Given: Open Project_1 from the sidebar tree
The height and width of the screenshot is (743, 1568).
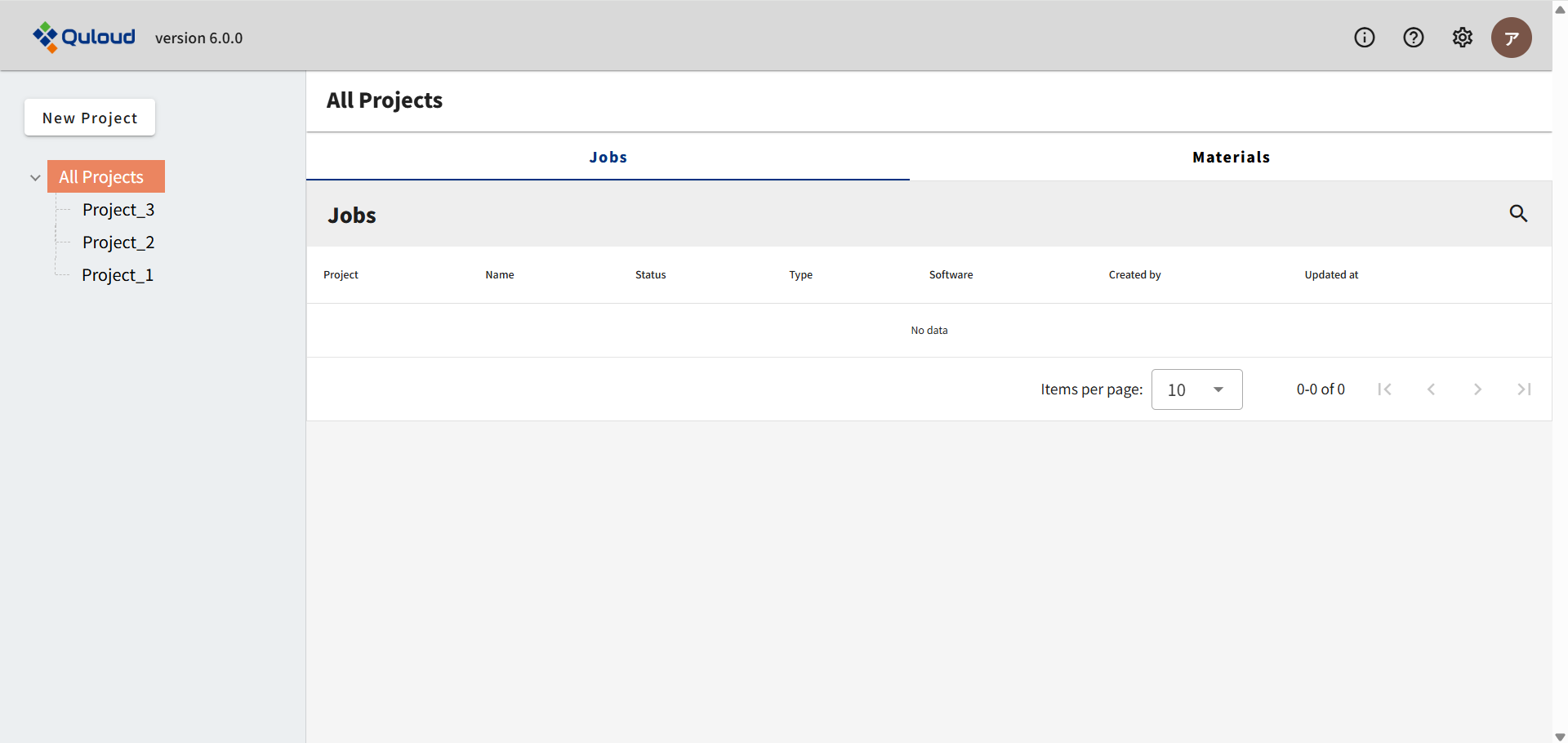Looking at the screenshot, I should coord(118,275).
